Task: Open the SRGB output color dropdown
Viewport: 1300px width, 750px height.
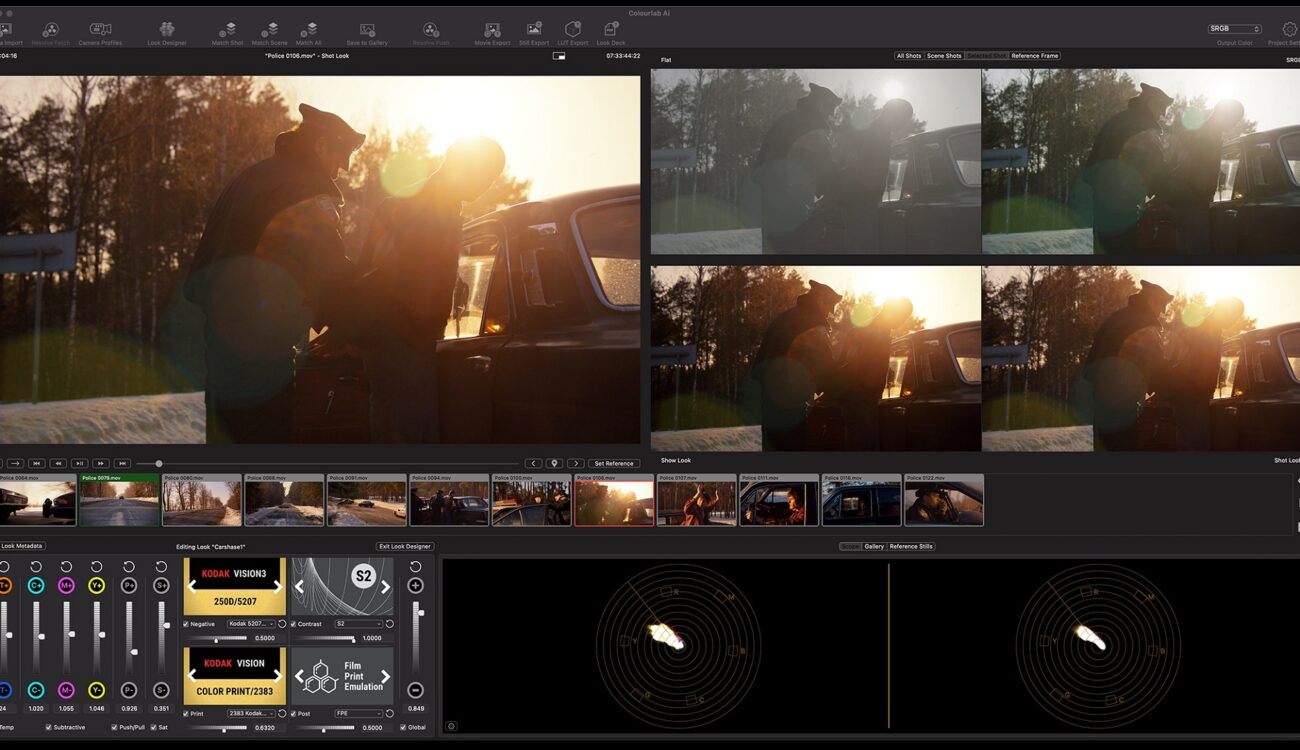Action: [1235, 29]
